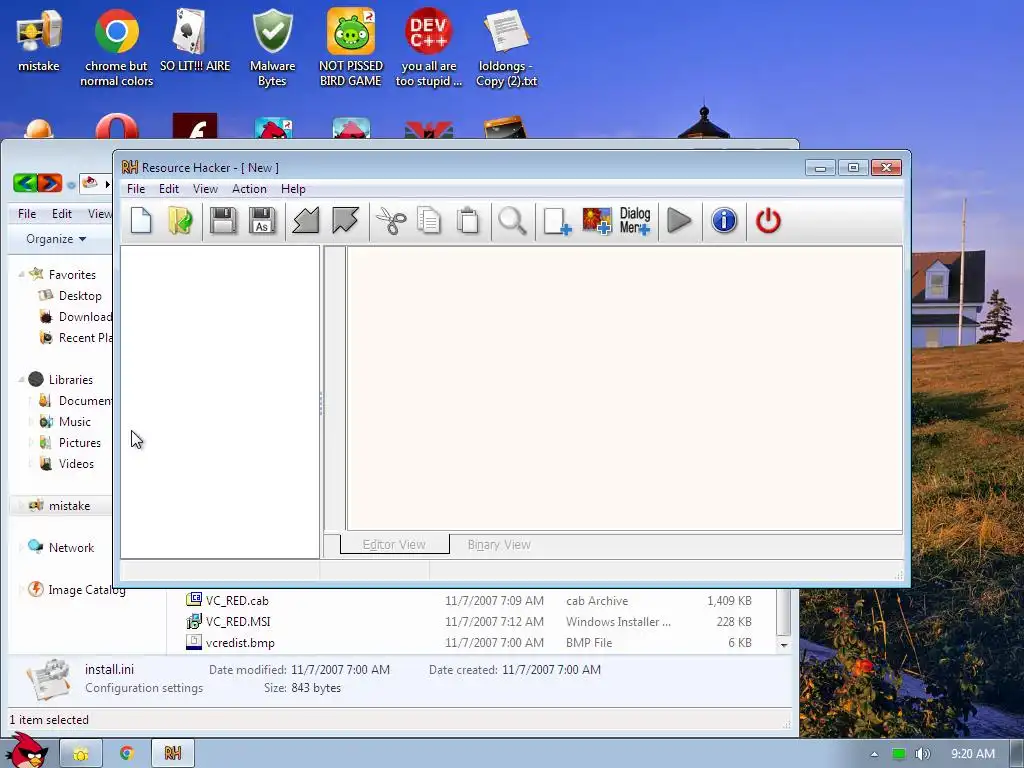Screen dimensions: 1024x768
Task: Click the Explorer scrollbar down arrow
Action: click(x=784, y=645)
